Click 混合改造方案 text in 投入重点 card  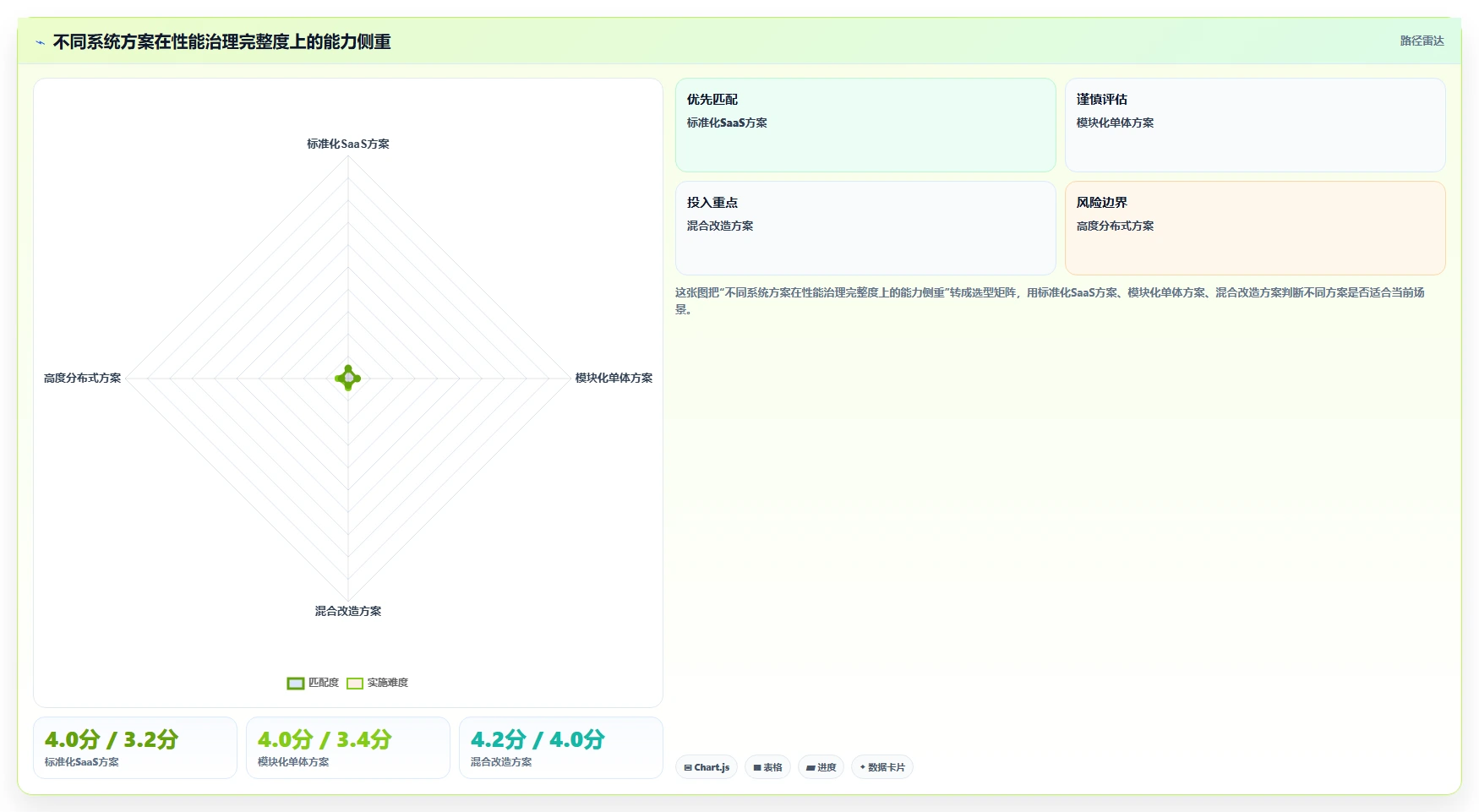click(x=720, y=226)
